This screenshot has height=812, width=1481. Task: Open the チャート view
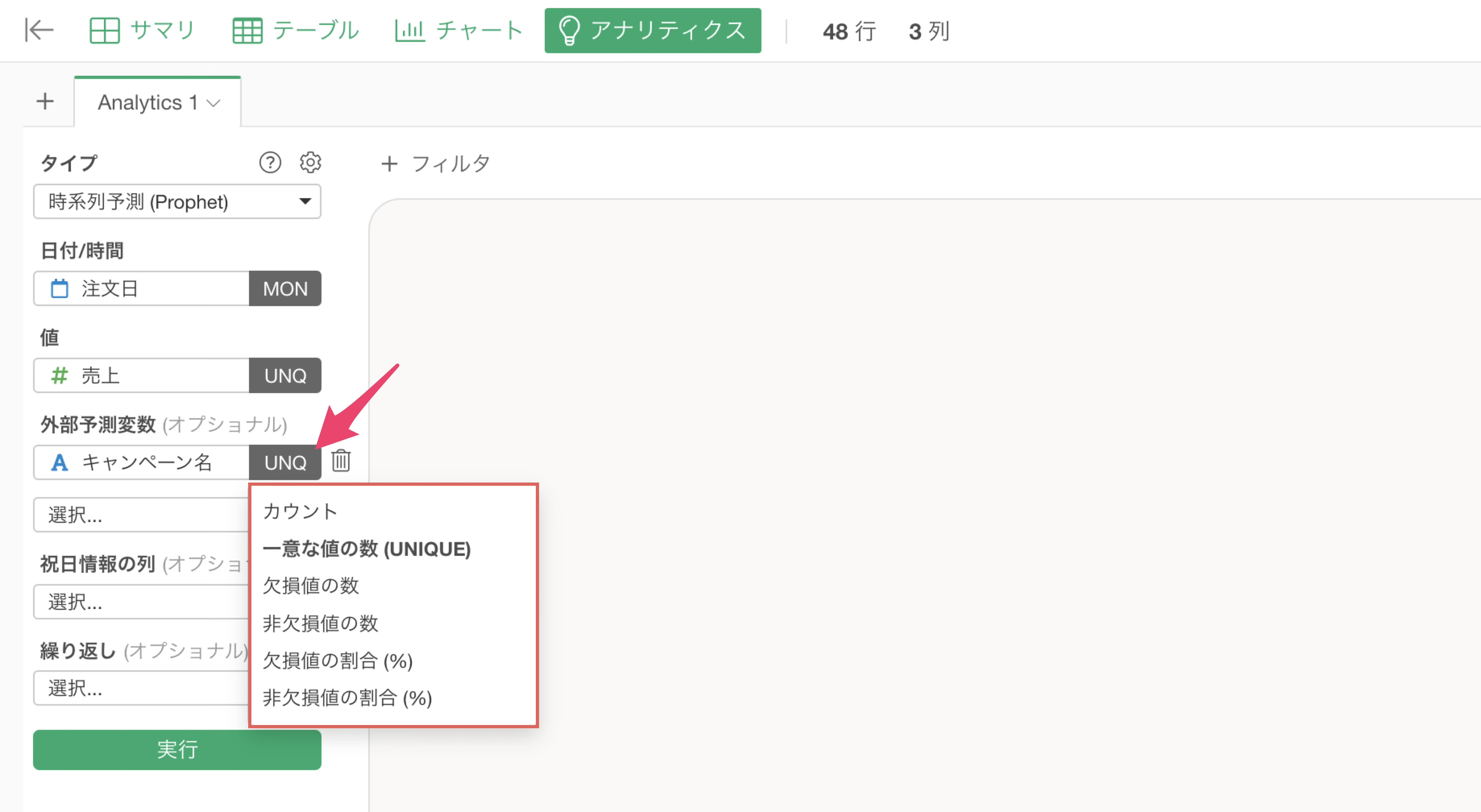[x=458, y=31]
